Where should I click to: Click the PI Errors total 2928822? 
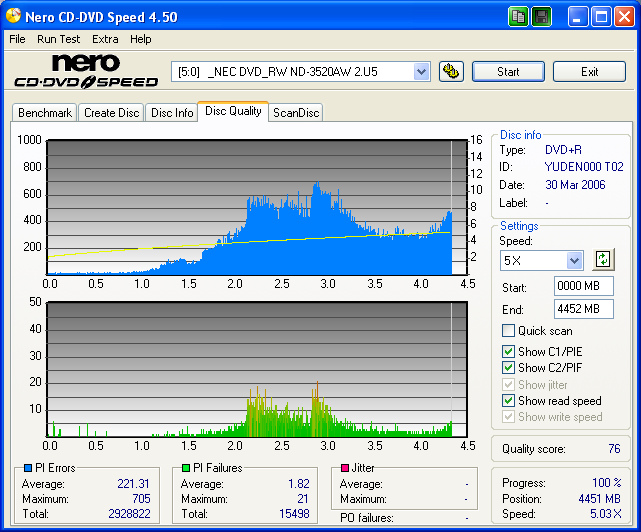(x=129, y=514)
